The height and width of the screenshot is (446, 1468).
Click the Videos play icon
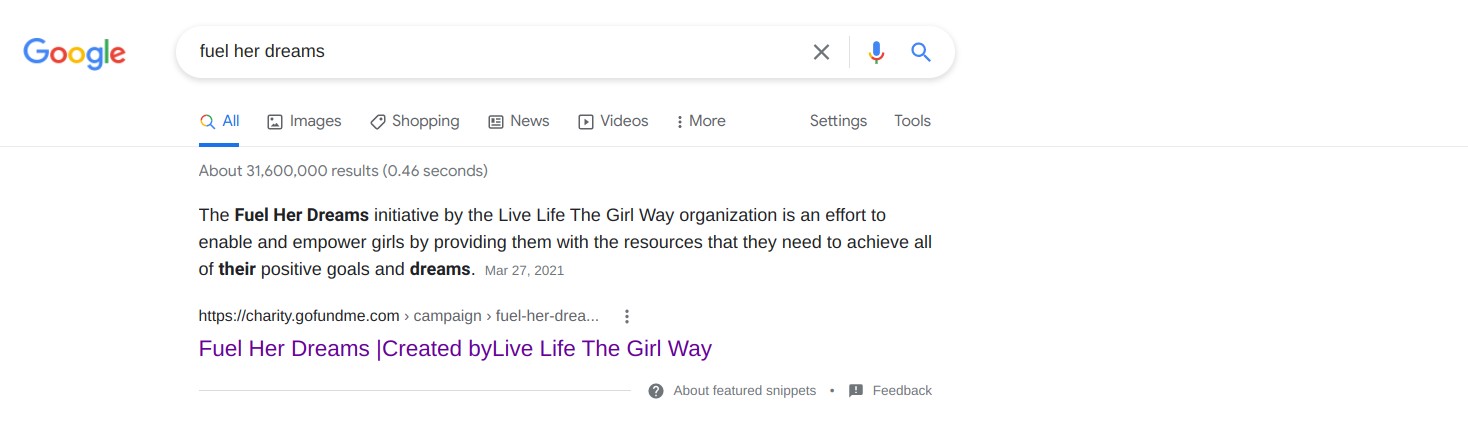(586, 122)
